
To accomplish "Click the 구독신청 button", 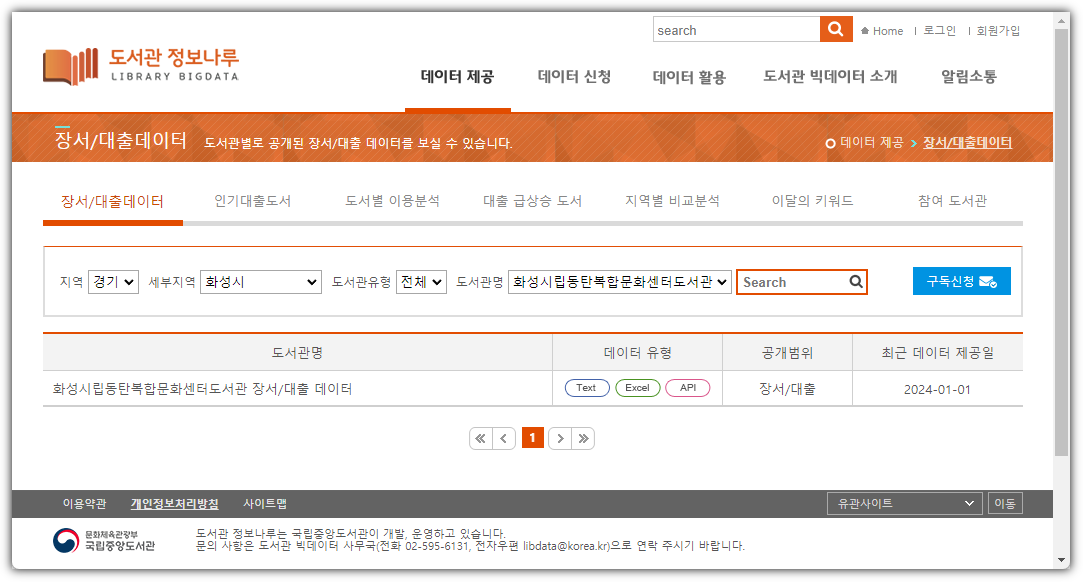I will (961, 281).
